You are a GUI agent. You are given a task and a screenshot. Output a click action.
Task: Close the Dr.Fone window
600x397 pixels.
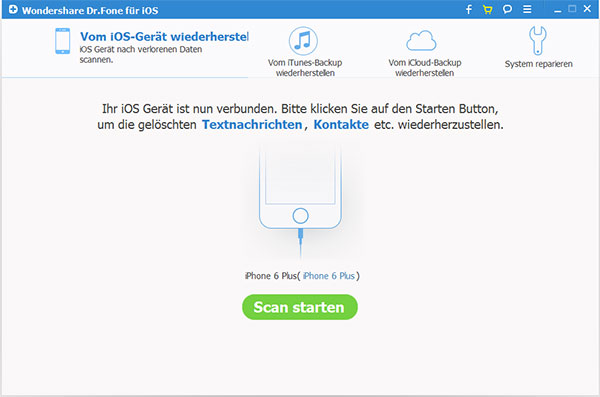pos(587,8)
